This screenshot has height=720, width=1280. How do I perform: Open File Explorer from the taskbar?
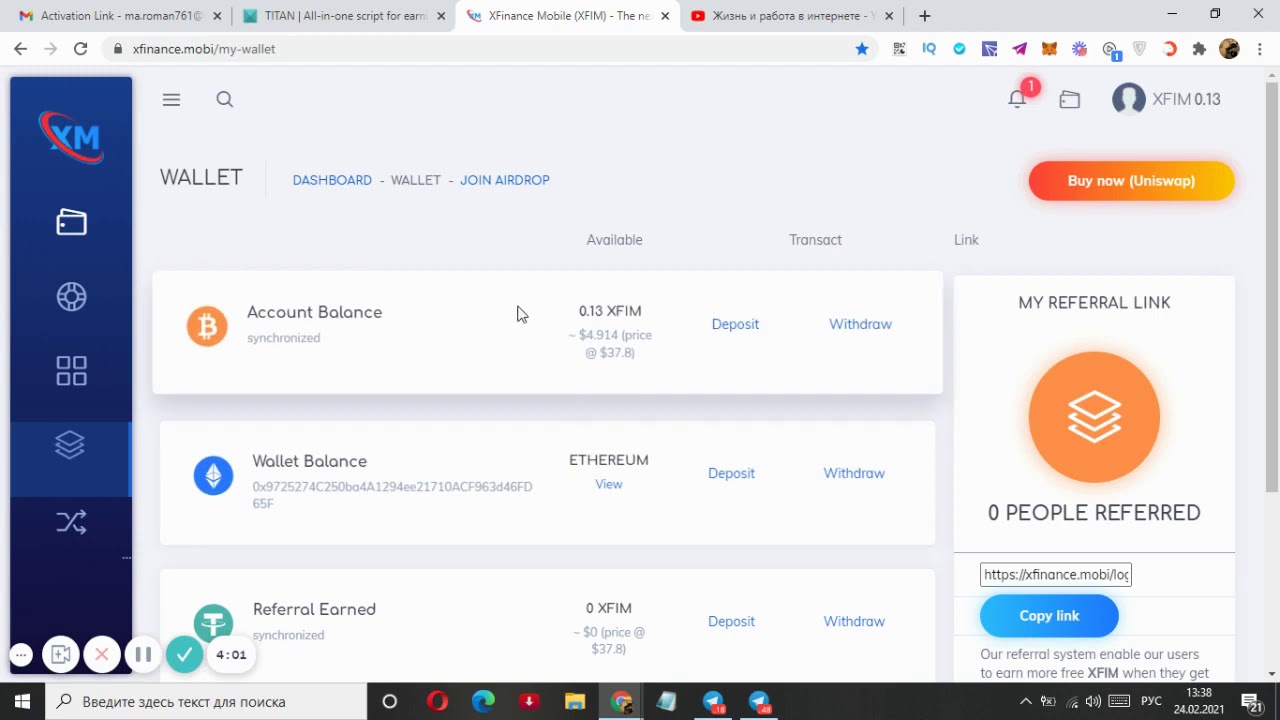(575, 701)
